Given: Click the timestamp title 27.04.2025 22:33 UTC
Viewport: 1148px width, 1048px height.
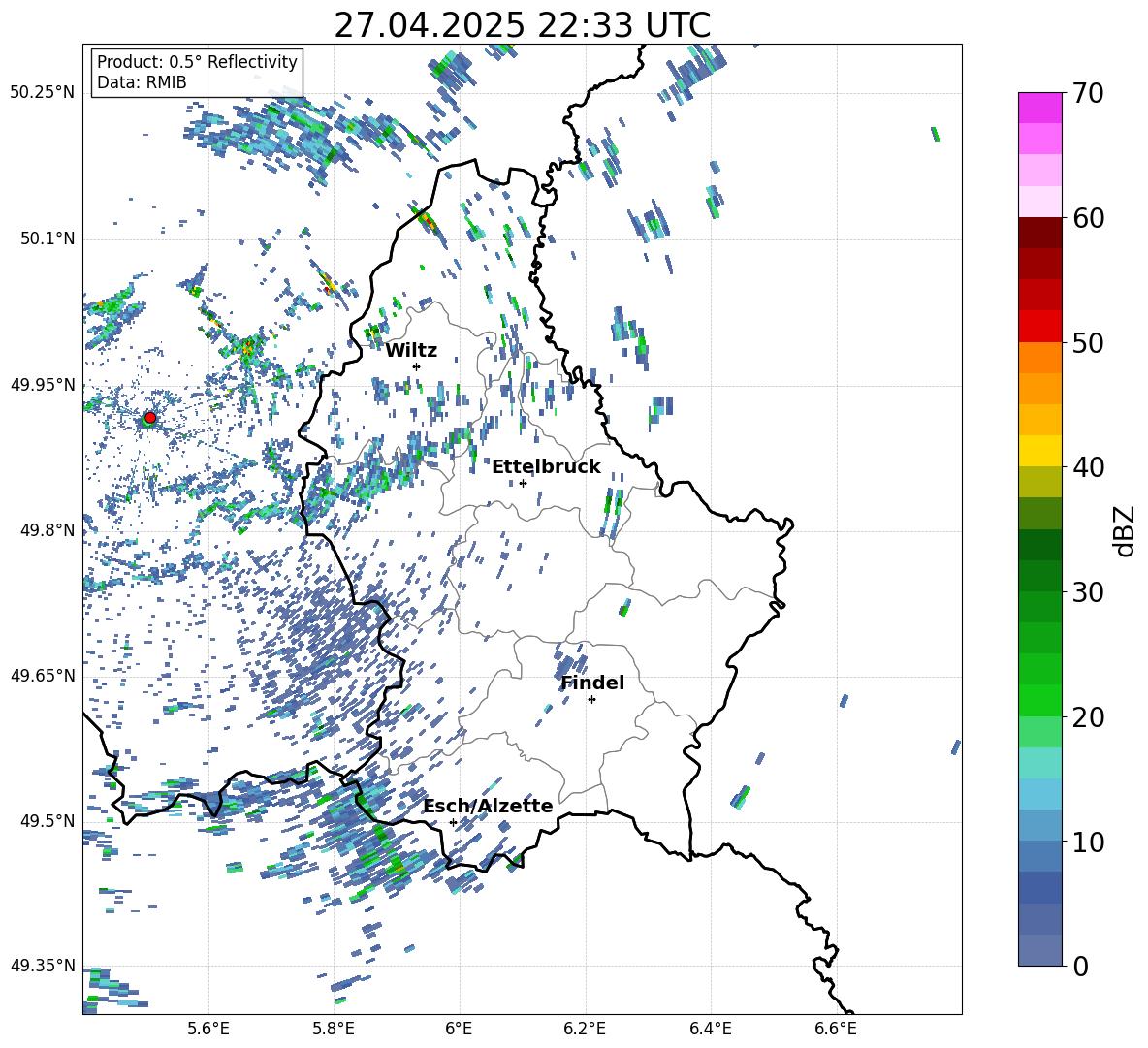Looking at the screenshot, I should (522, 25).
